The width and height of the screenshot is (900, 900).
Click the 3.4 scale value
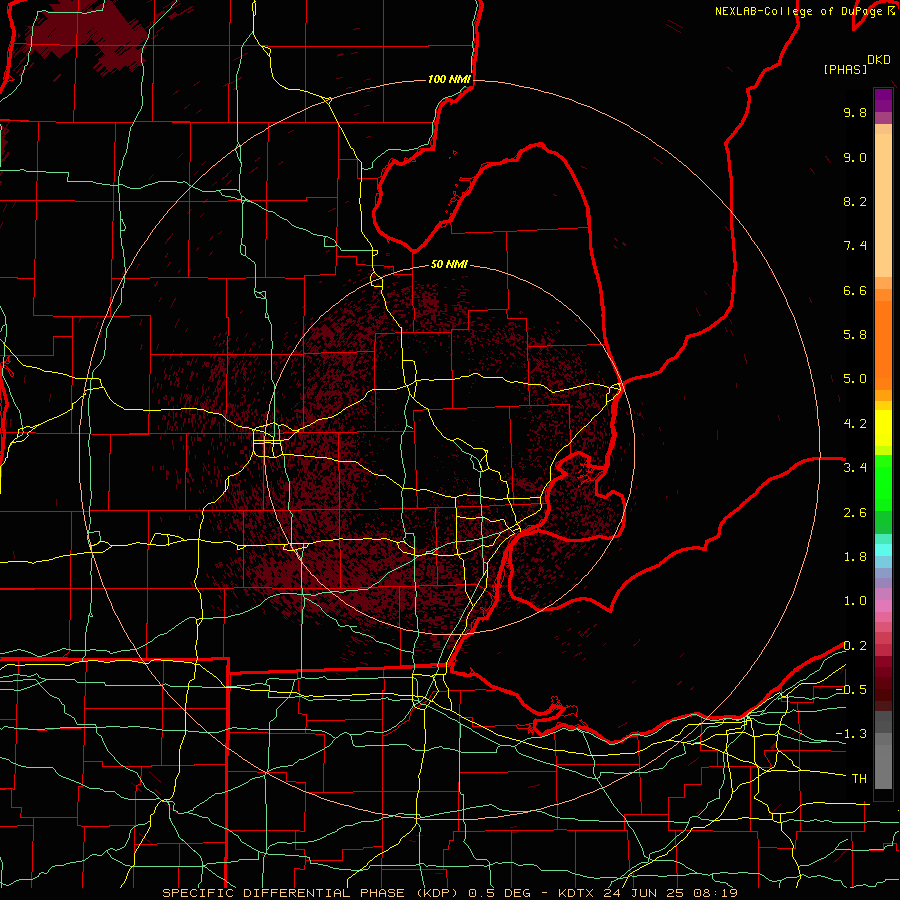click(x=855, y=468)
